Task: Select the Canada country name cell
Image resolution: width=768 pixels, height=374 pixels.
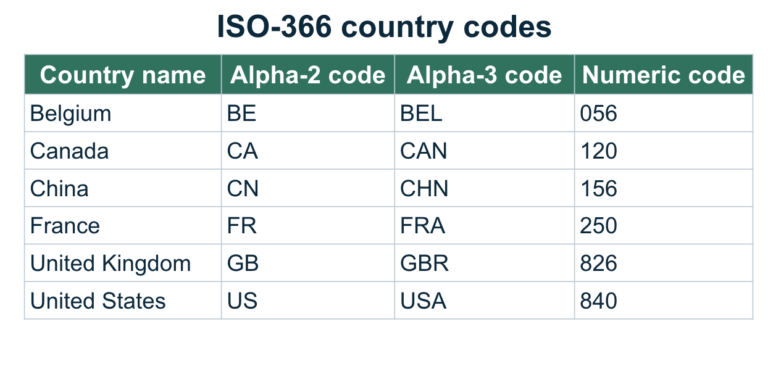Action: point(123,151)
